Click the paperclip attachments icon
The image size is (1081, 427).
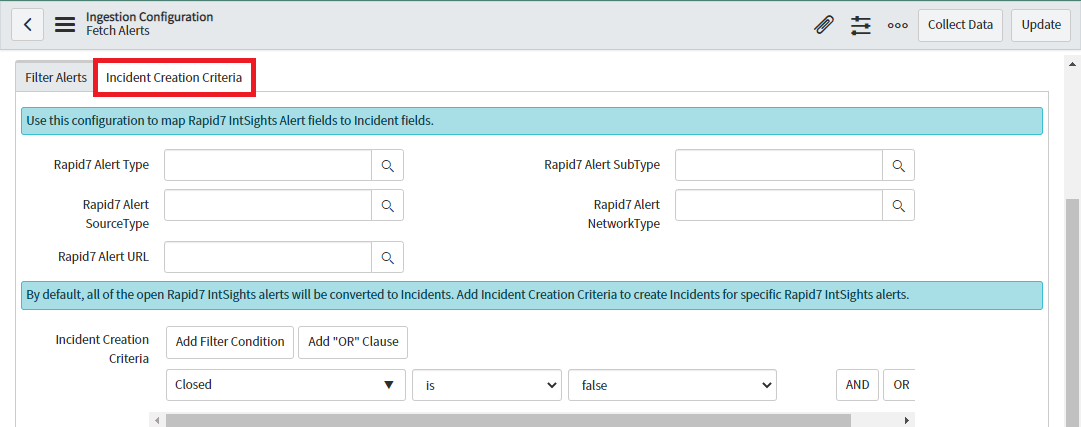tap(824, 25)
